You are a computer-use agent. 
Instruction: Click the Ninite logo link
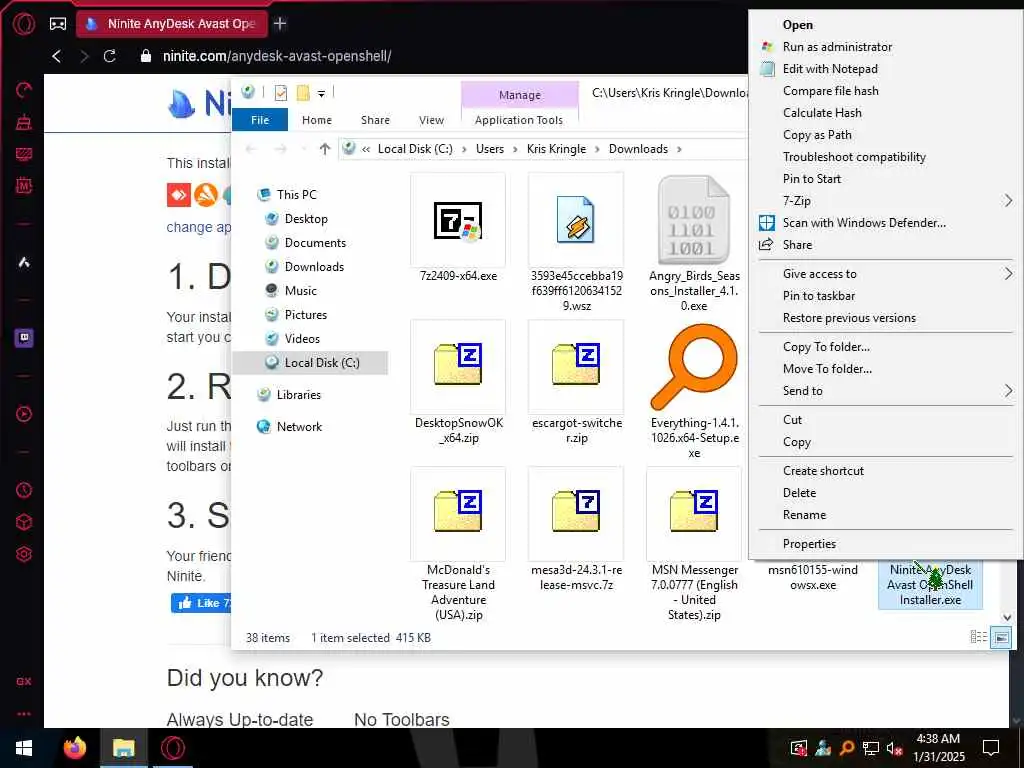[199, 103]
